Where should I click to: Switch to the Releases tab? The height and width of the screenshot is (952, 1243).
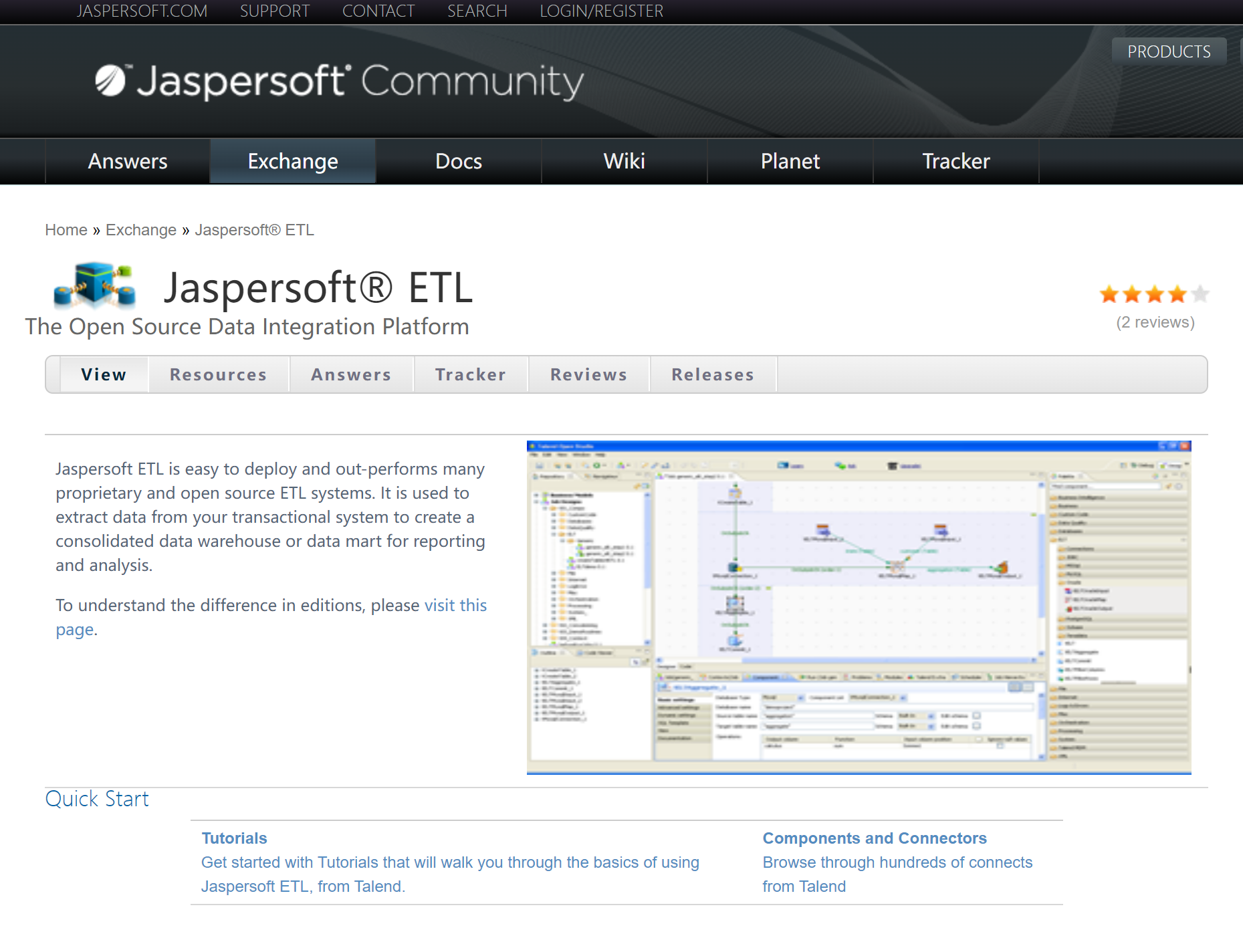click(x=713, y=374)
